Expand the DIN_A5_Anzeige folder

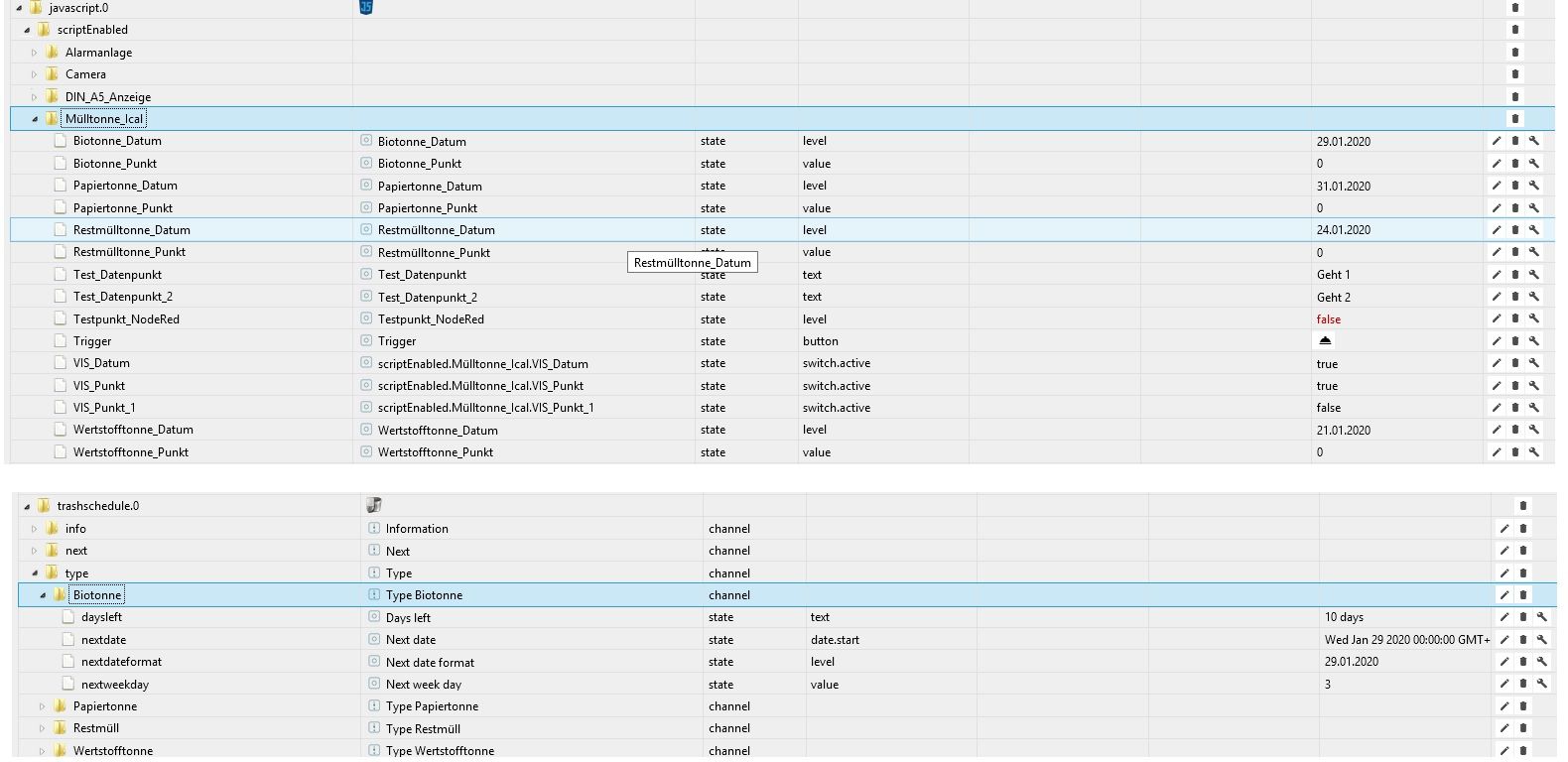(35, 97)
